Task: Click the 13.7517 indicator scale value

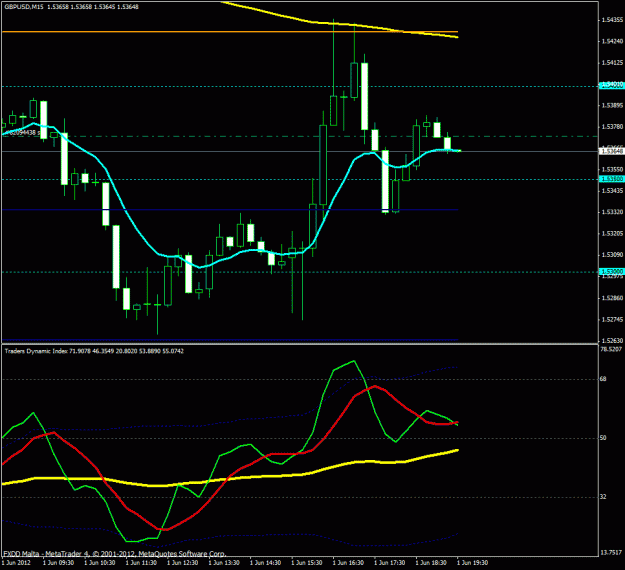Action: point(611,552)
